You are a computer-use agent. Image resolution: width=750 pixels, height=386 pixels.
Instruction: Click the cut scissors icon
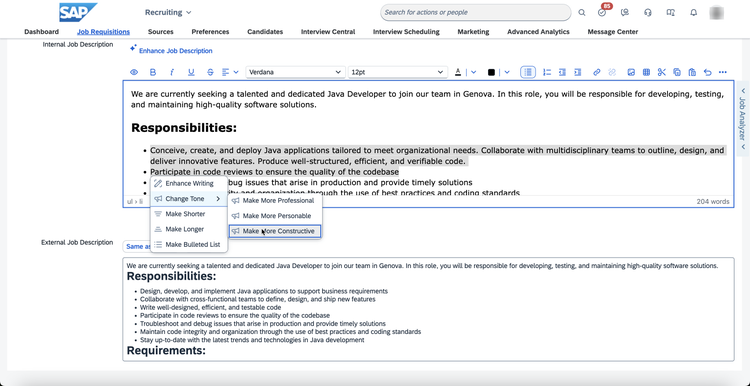tap(662, 72)
